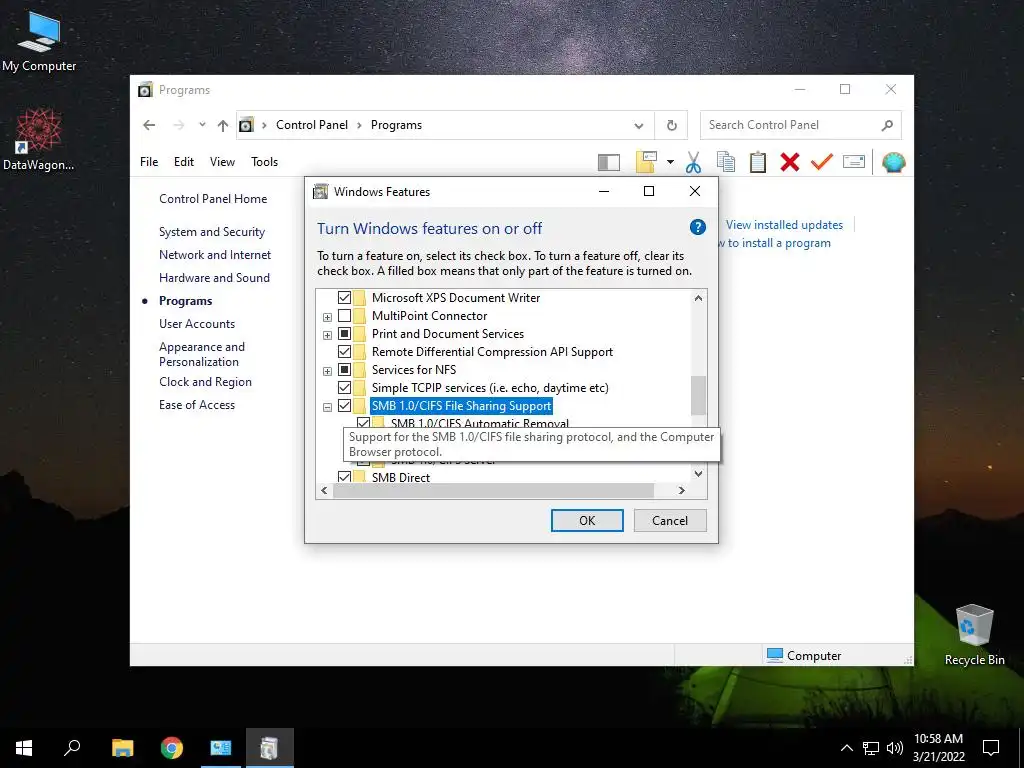1024x768 pixels.
Task: Click the Cut scissors icon
Action: pos(693,162)
